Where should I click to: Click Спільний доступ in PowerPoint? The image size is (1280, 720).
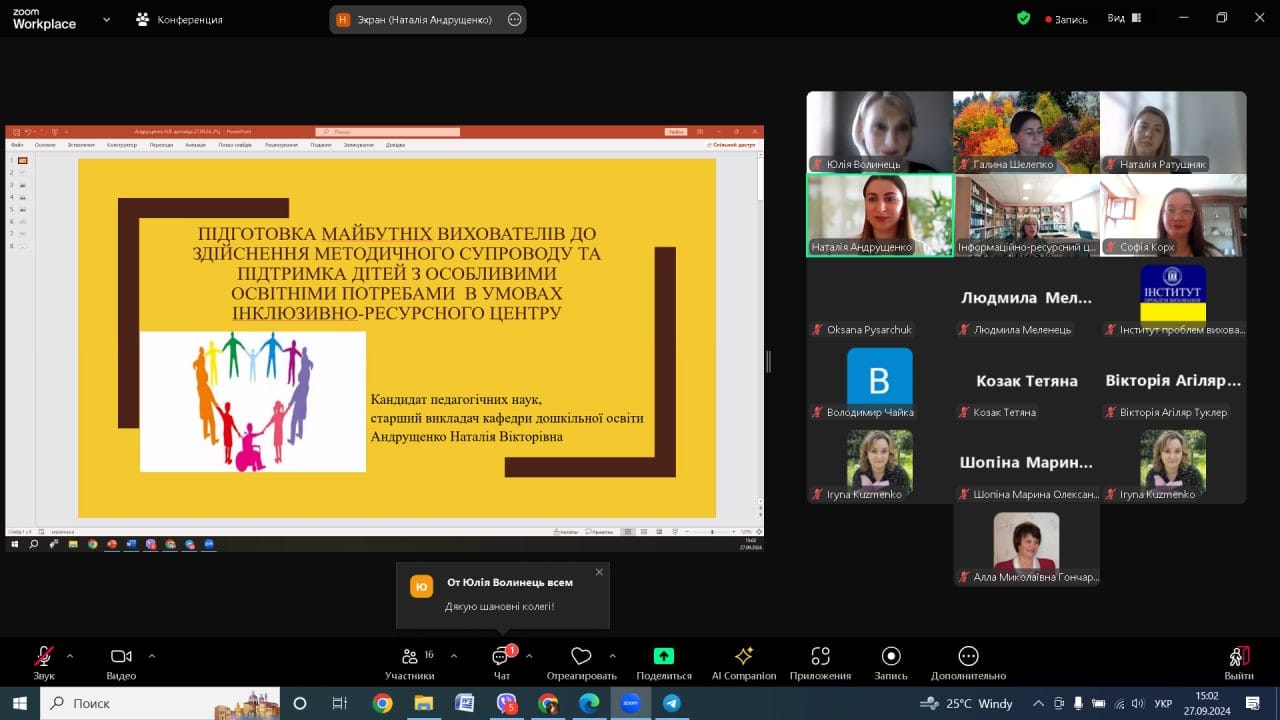click(733, 145)
